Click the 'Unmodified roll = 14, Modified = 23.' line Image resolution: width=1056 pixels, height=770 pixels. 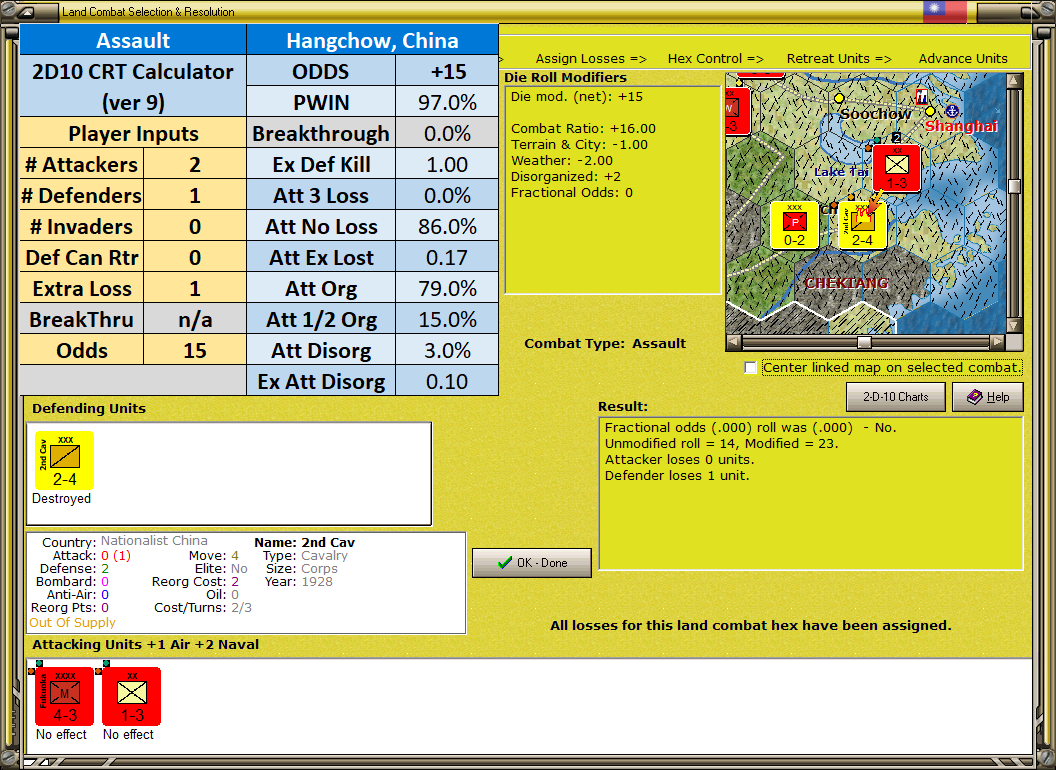point(721,443)
